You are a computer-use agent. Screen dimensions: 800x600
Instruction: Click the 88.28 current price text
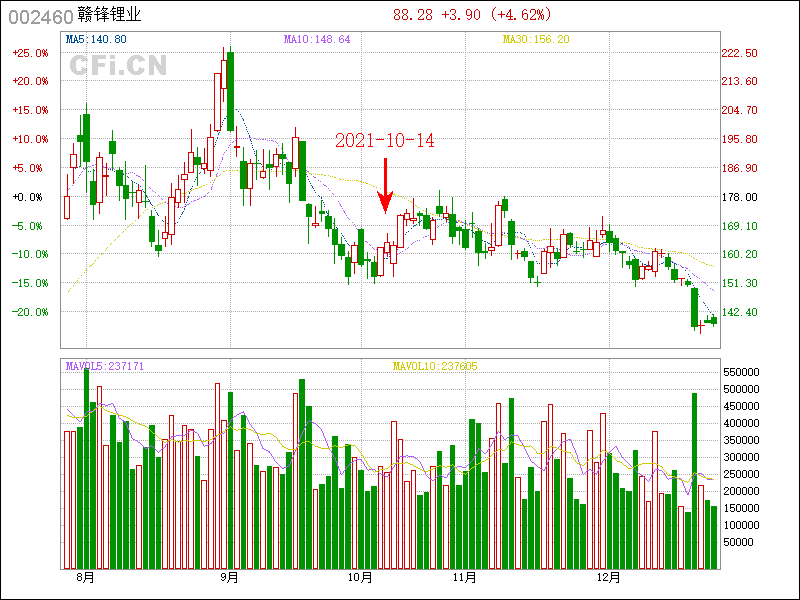412,15
